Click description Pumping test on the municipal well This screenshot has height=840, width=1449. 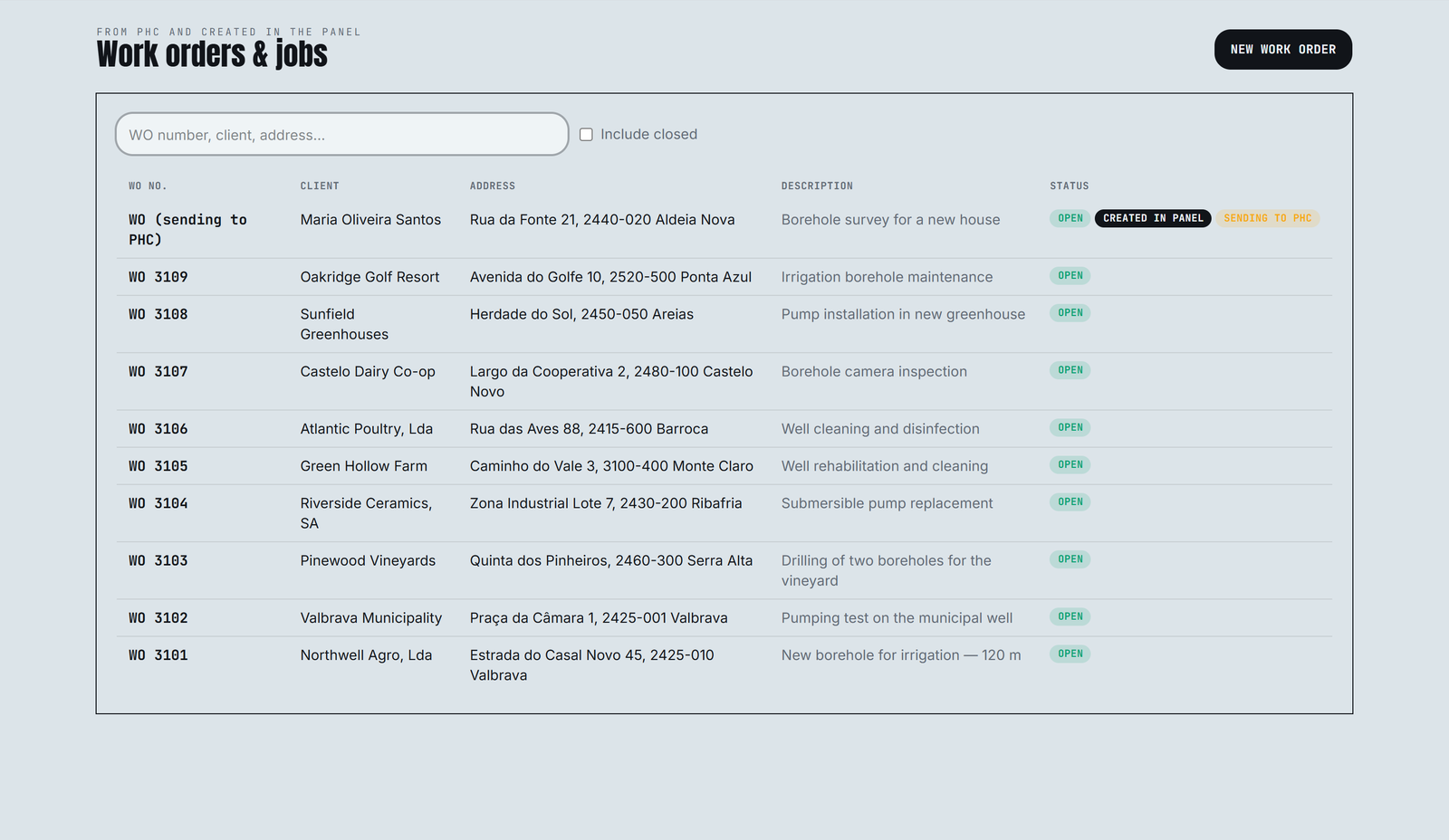[x=897, y=618]
